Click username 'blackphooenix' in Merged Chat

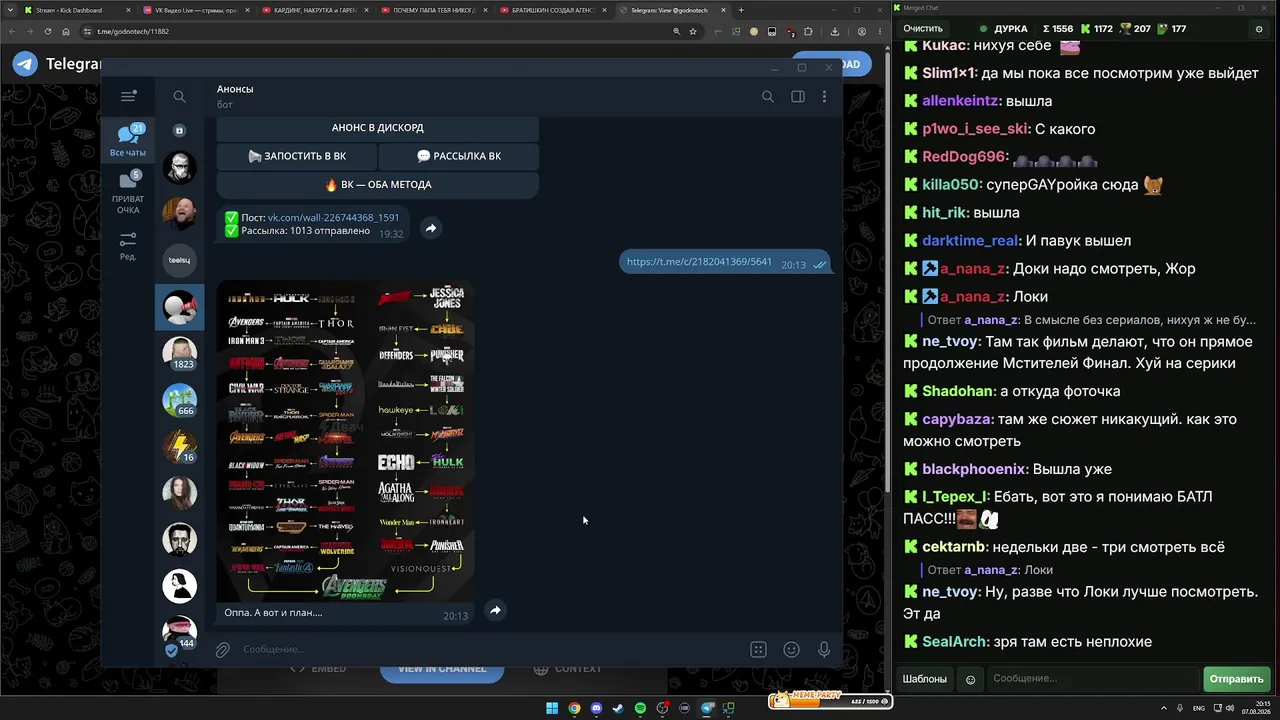(x=974, y=469)
